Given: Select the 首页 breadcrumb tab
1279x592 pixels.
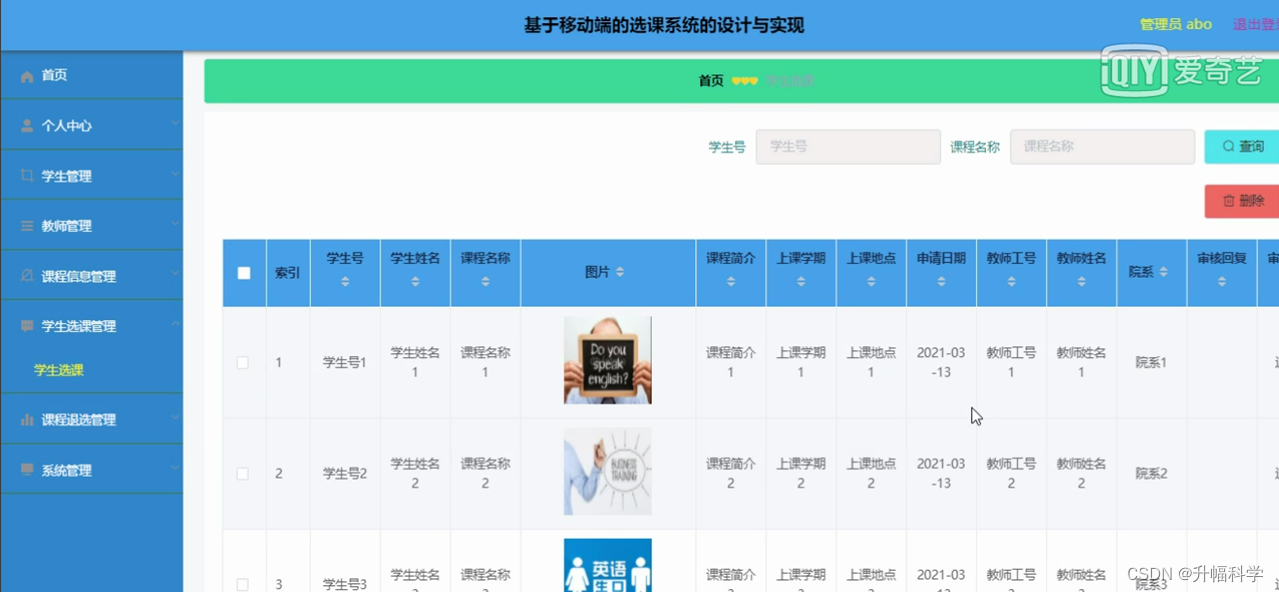Looking at the screenshot, I should 710,80.
